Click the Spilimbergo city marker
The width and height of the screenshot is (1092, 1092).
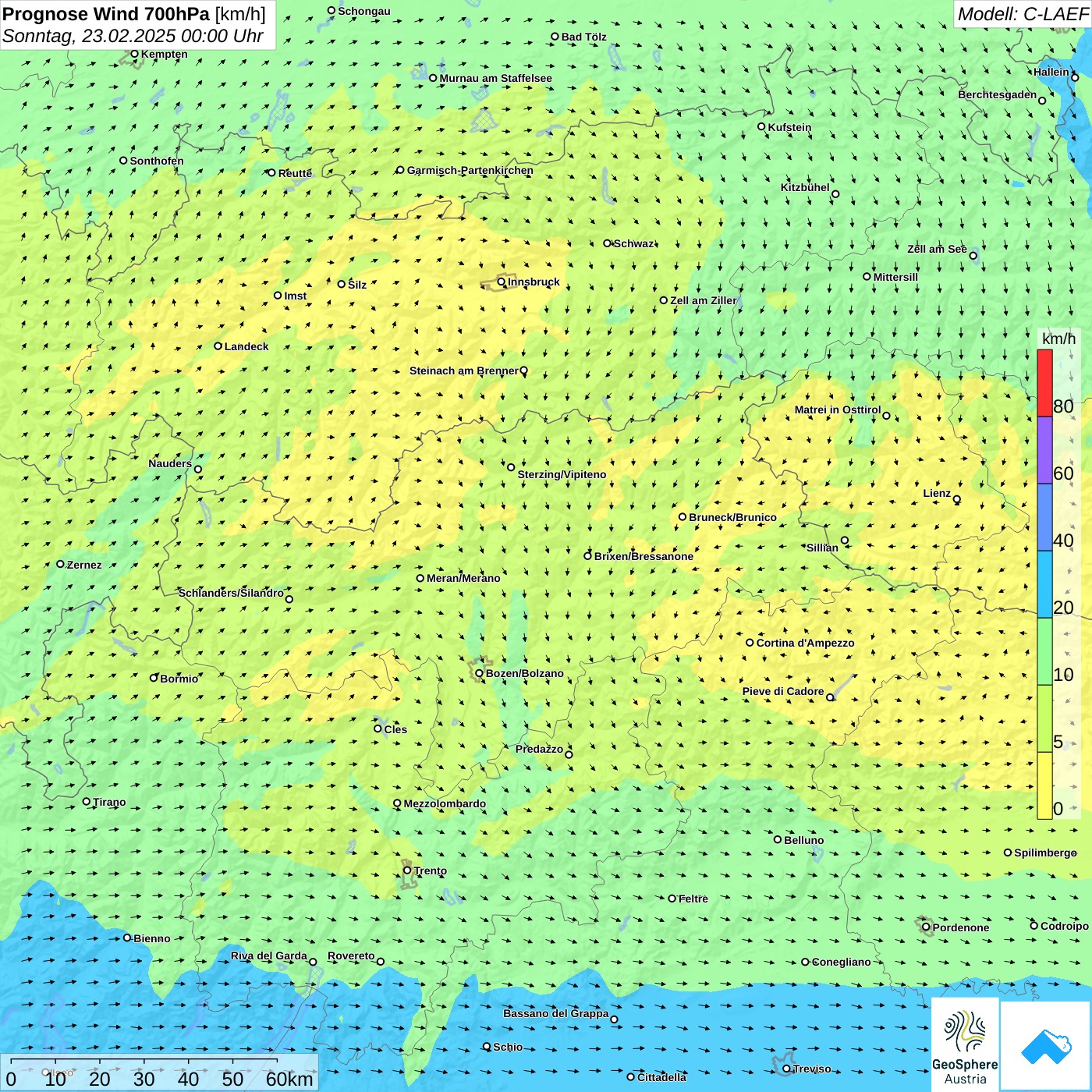point(1008,853)
